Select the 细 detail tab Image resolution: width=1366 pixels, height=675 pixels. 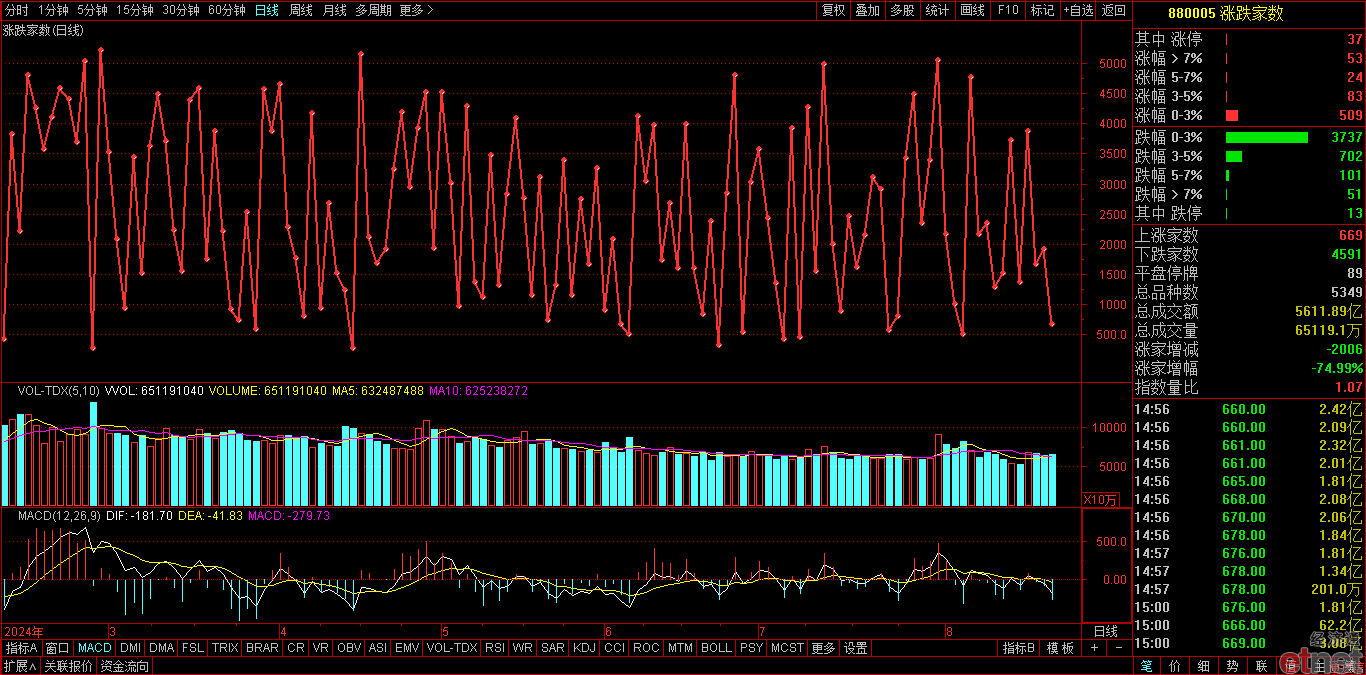[1204, 666]
